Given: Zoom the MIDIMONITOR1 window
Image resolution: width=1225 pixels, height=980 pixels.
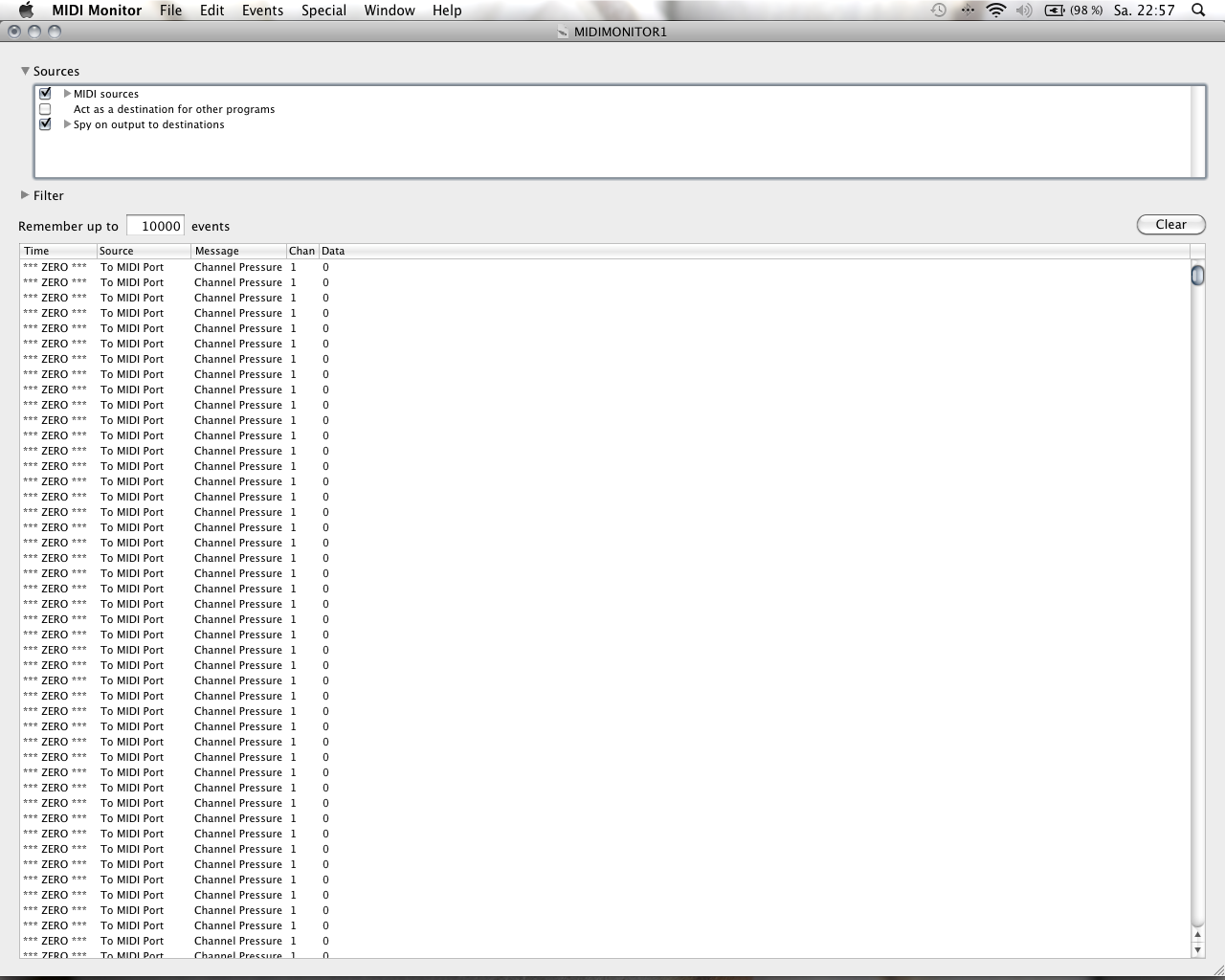Looking at the screenshot, I should 55,32.
